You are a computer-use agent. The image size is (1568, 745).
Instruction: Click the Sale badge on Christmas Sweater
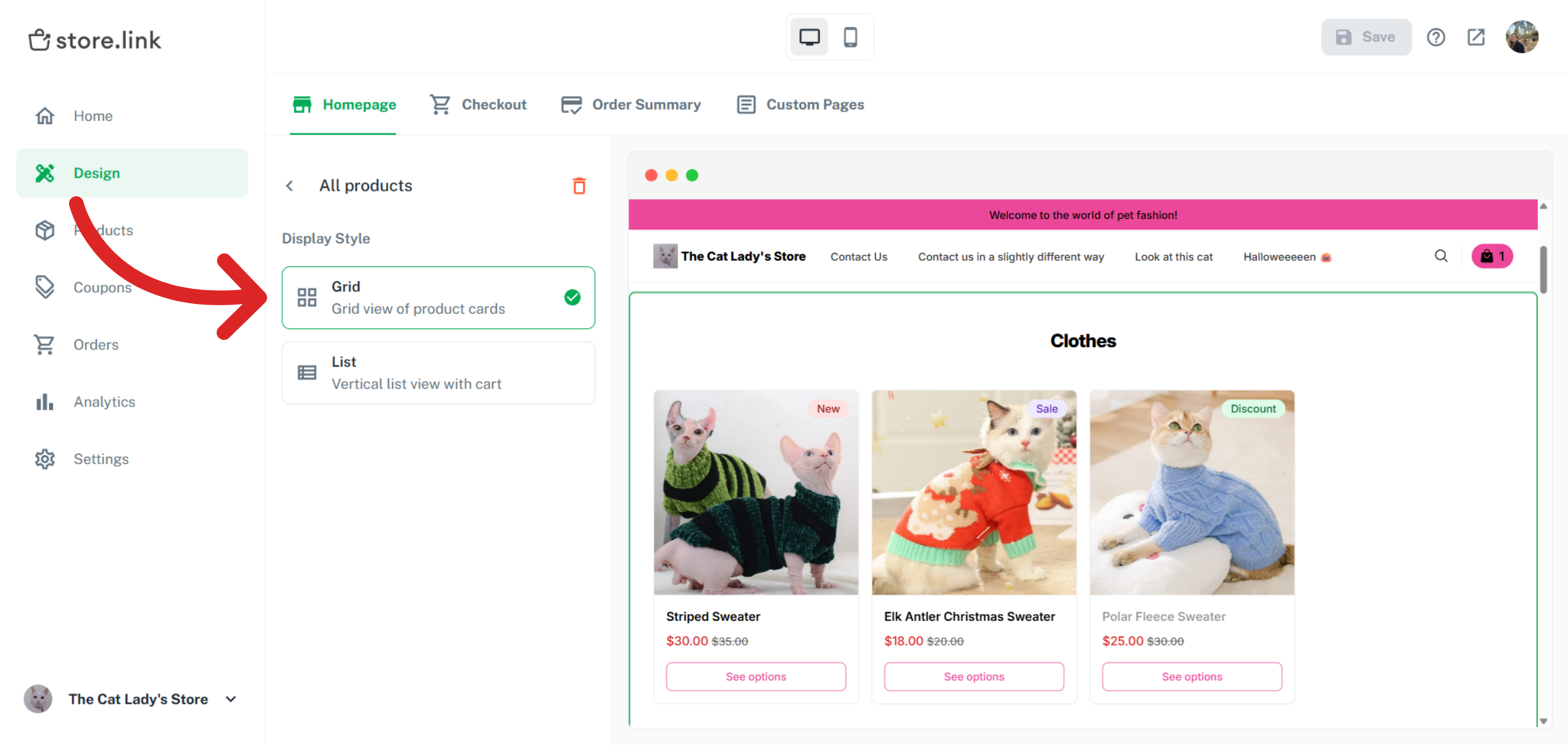click(1047, 408)
